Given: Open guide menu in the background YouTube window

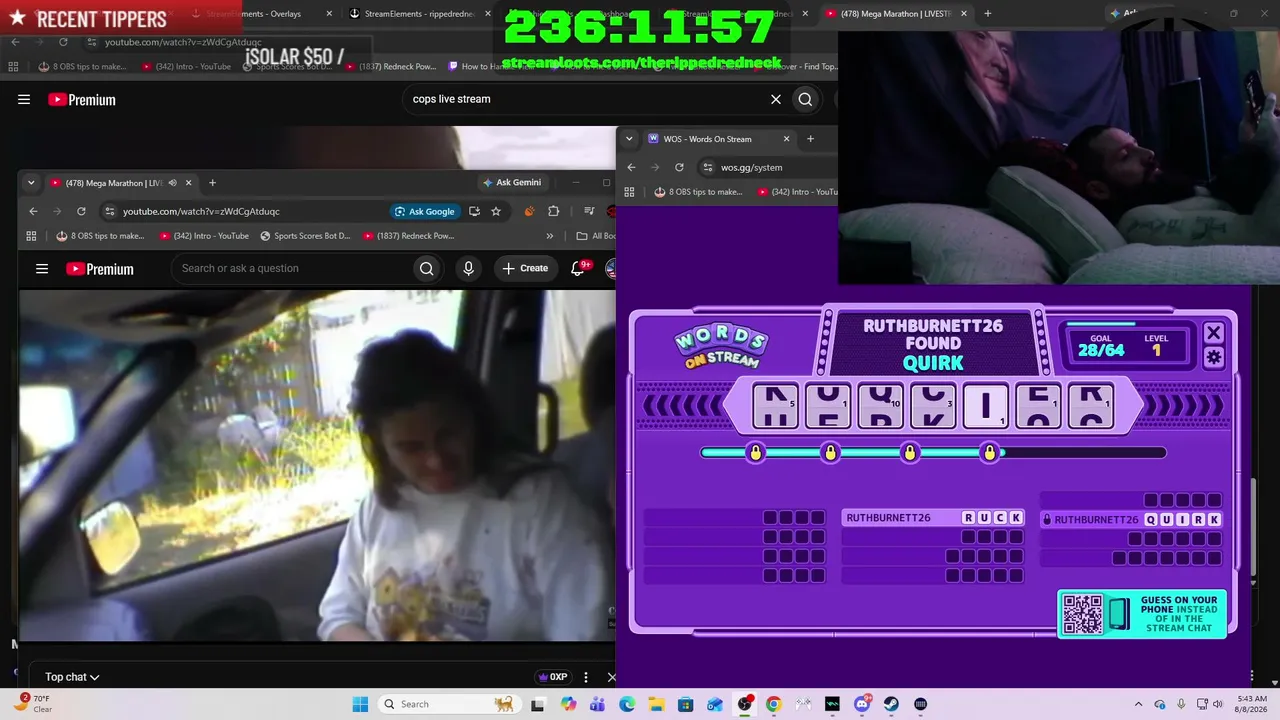Looking at the screenshot, I should point(24,99).
